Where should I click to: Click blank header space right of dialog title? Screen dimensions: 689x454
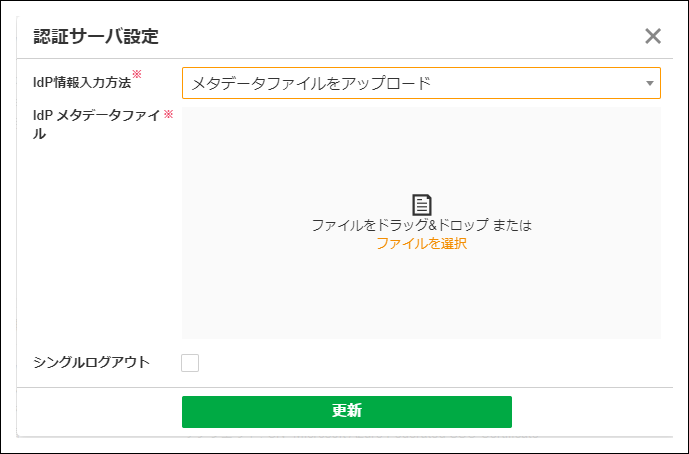tap(400, 37)
